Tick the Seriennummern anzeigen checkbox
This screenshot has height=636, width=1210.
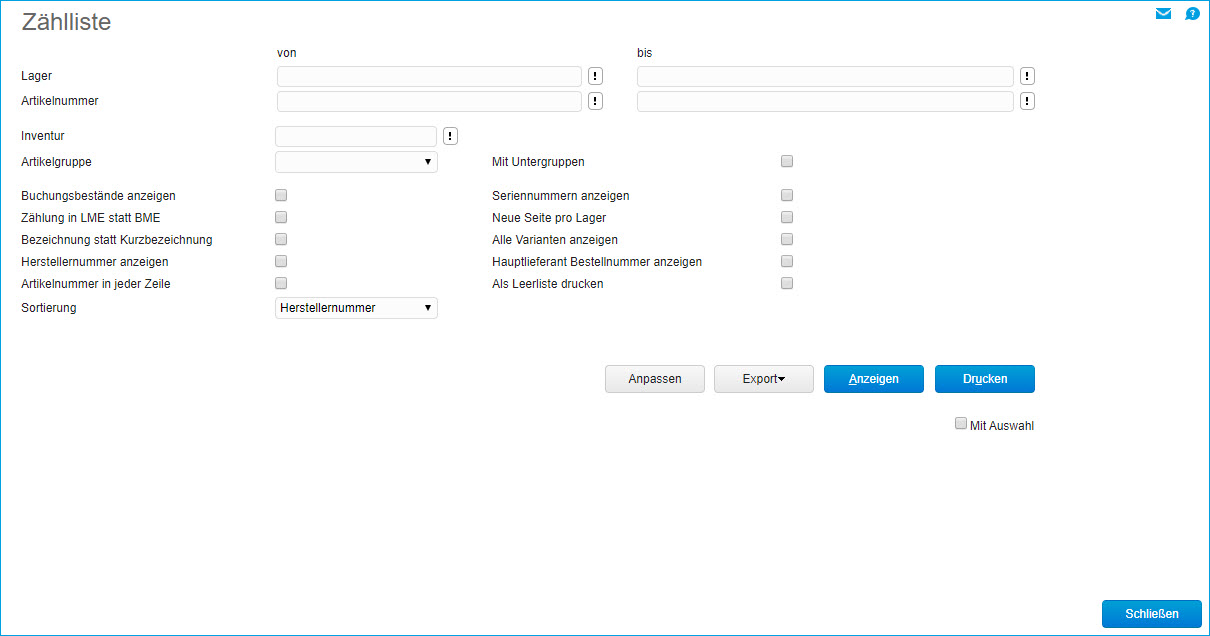[x=787, y=196]
